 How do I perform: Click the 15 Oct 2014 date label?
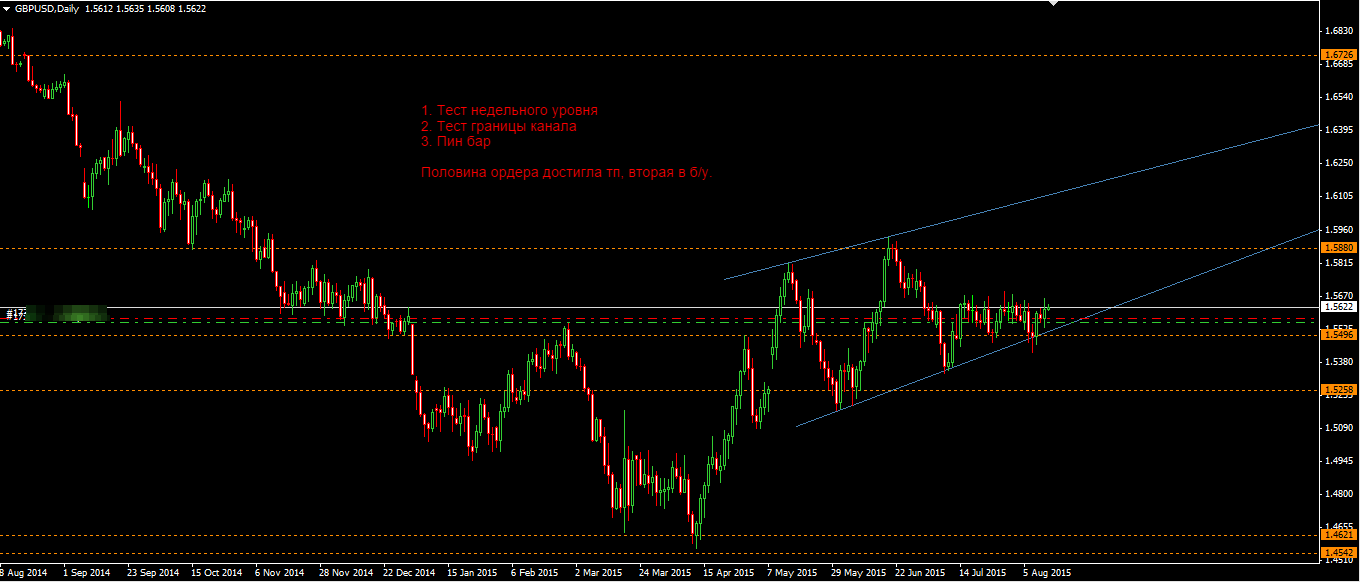[x=217, y=574]
